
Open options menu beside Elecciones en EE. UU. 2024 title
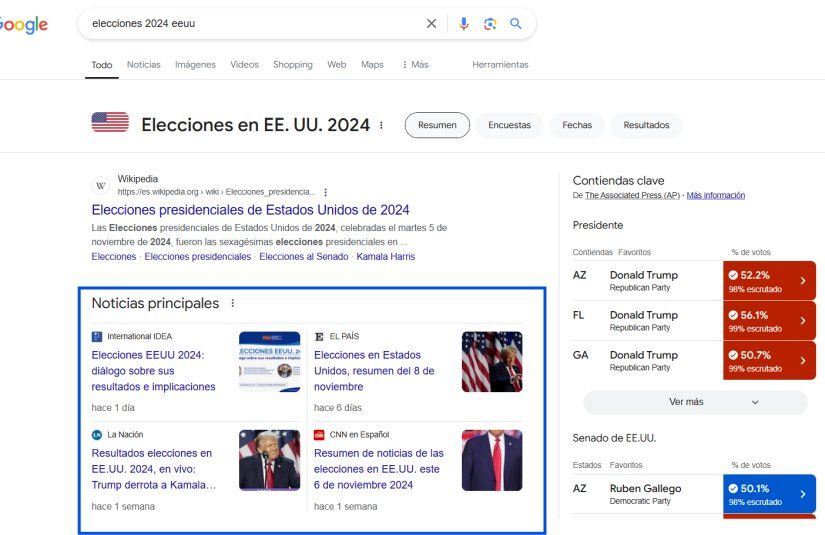[381, 125]
